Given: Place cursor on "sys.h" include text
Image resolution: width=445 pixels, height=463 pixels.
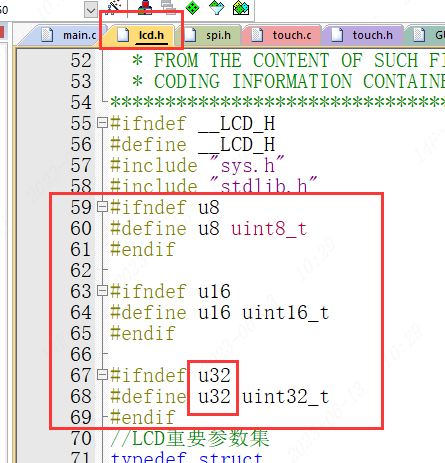Looking at the screenshot, I should click(x=248, y=166).
